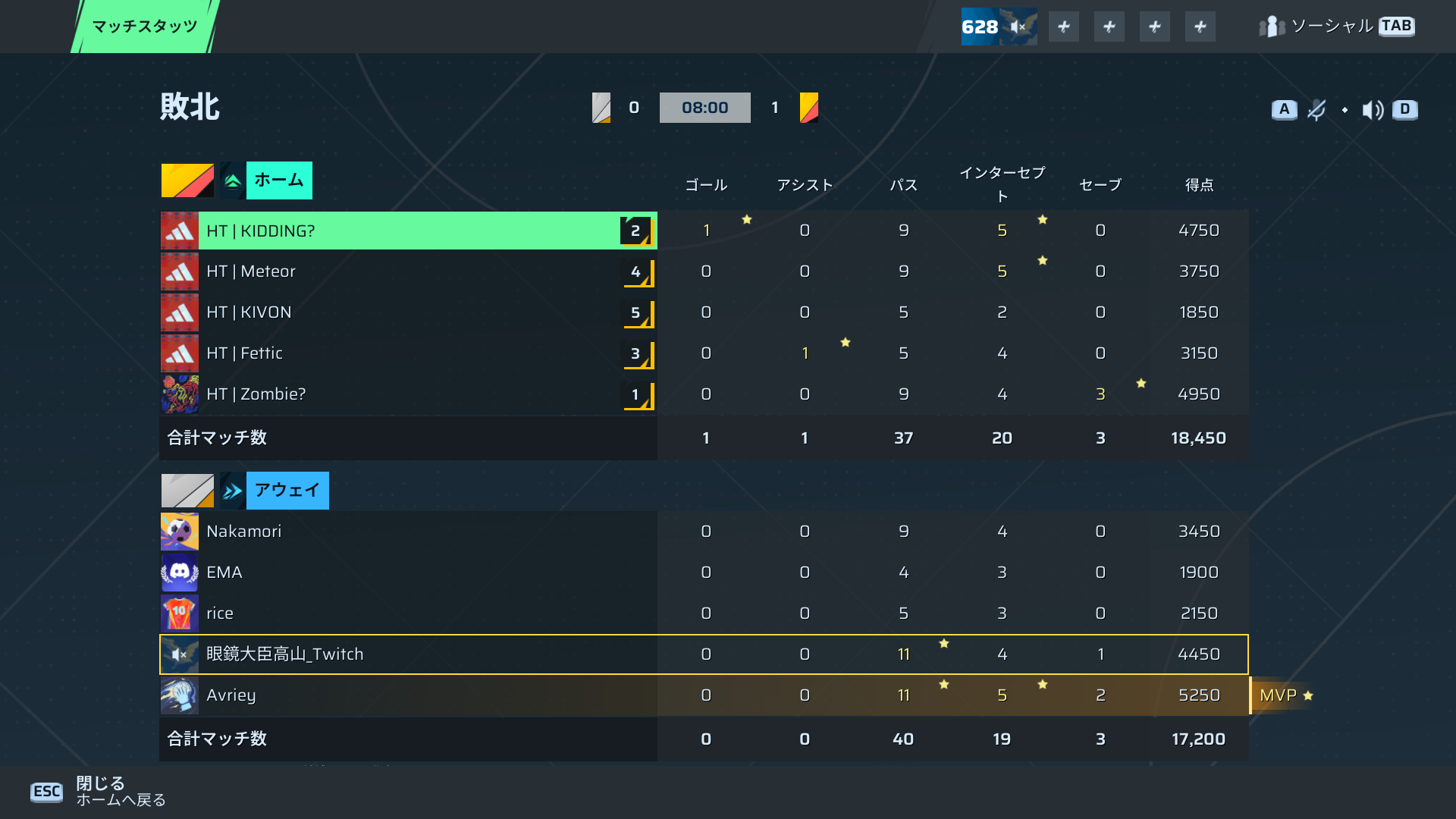Viewport: 1456px width, 819px height.
Task: Toggle the muted microphone icon
Action: [x=1317, y=110]
